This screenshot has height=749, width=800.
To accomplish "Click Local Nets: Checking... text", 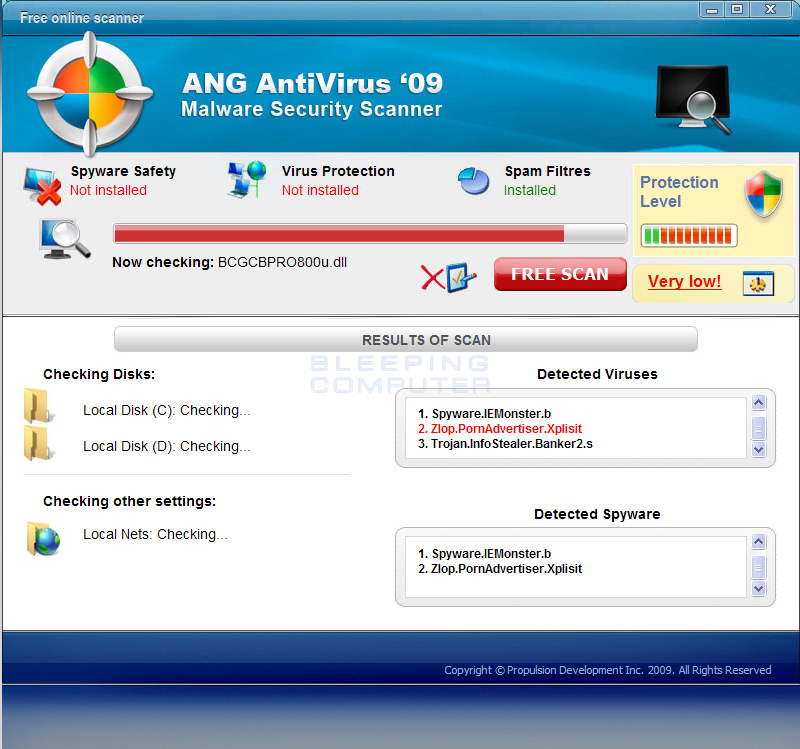I will click(155, 534).
